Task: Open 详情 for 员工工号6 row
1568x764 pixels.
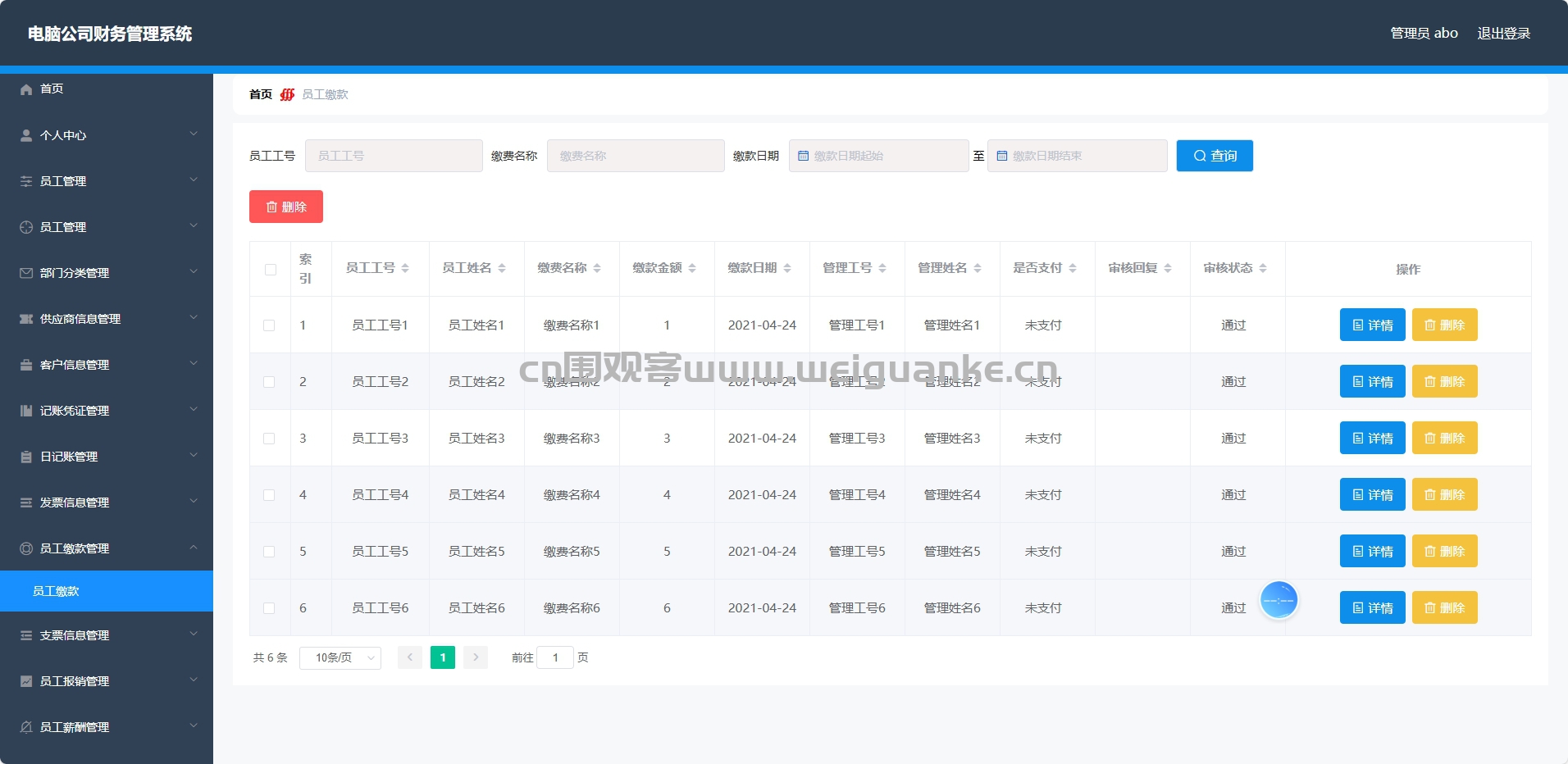Action: point(1373,607)
